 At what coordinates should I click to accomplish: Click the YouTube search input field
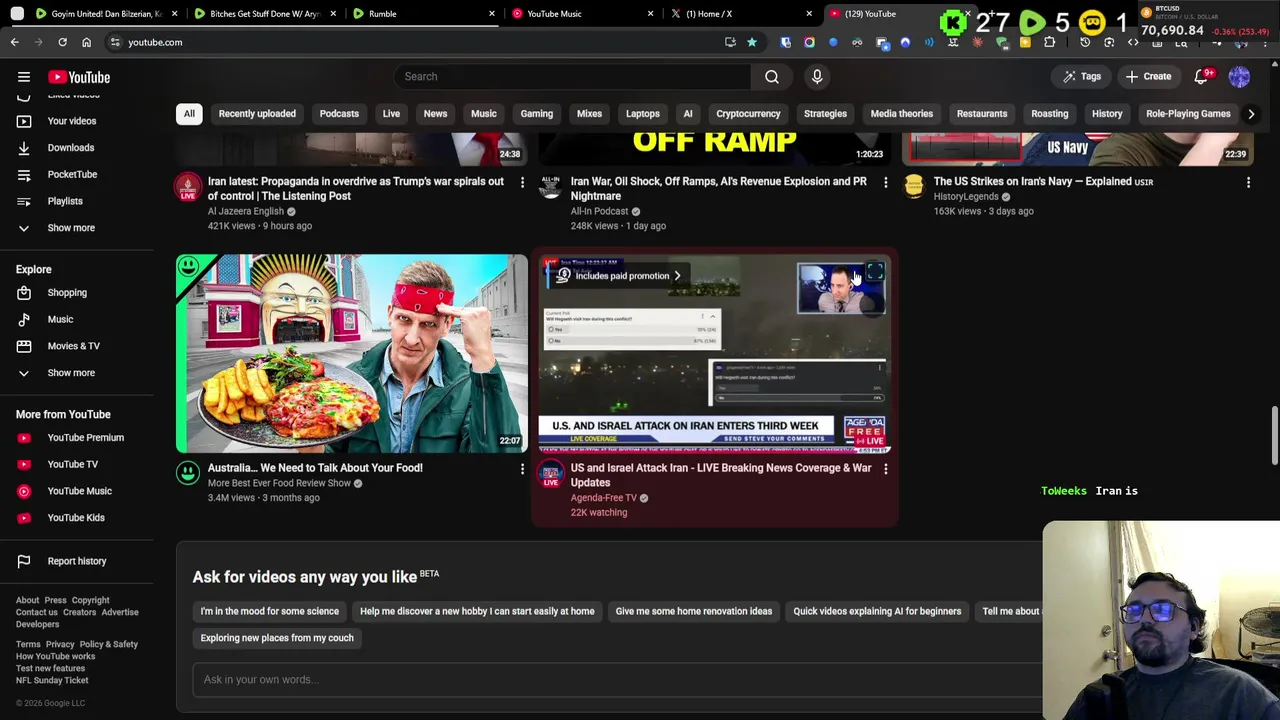[x=572, y=76]
